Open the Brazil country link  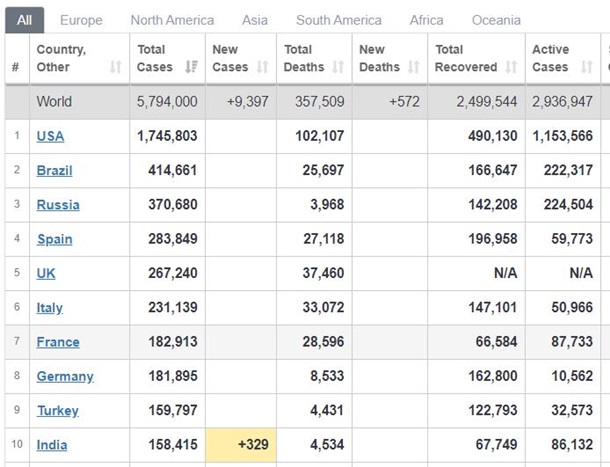tap(54, 170)
